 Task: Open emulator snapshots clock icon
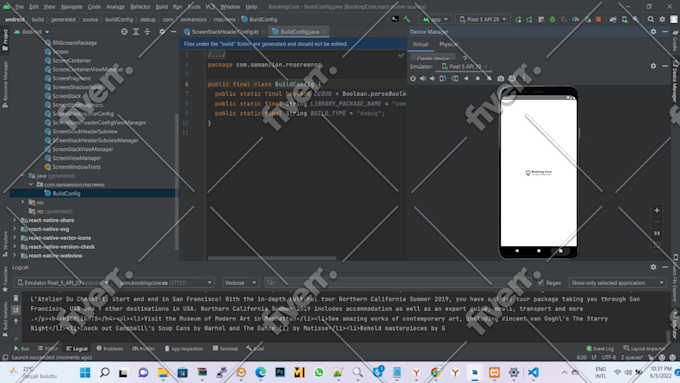click(512, 79)
